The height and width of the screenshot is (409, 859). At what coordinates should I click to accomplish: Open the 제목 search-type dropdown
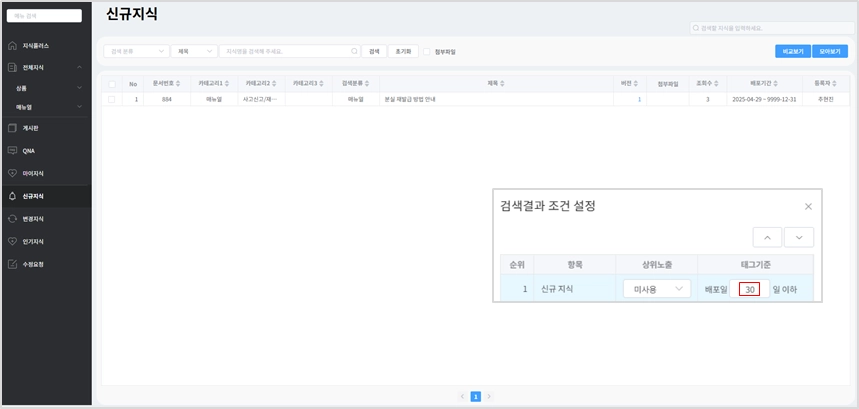[194, 51]
